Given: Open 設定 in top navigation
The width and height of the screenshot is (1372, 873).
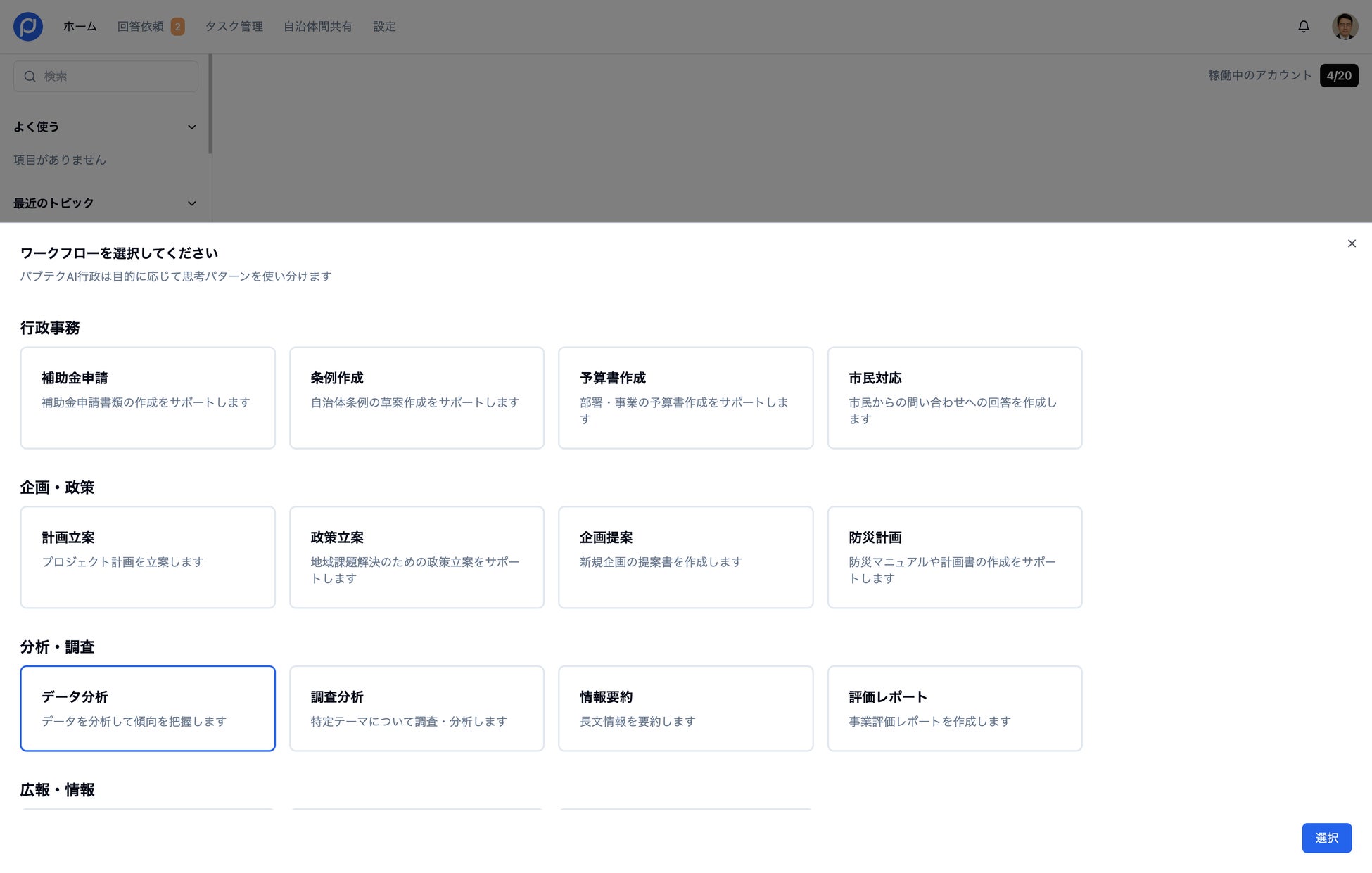Looking at the screenshot, I should pyautogui.click(x=384, y=26).
